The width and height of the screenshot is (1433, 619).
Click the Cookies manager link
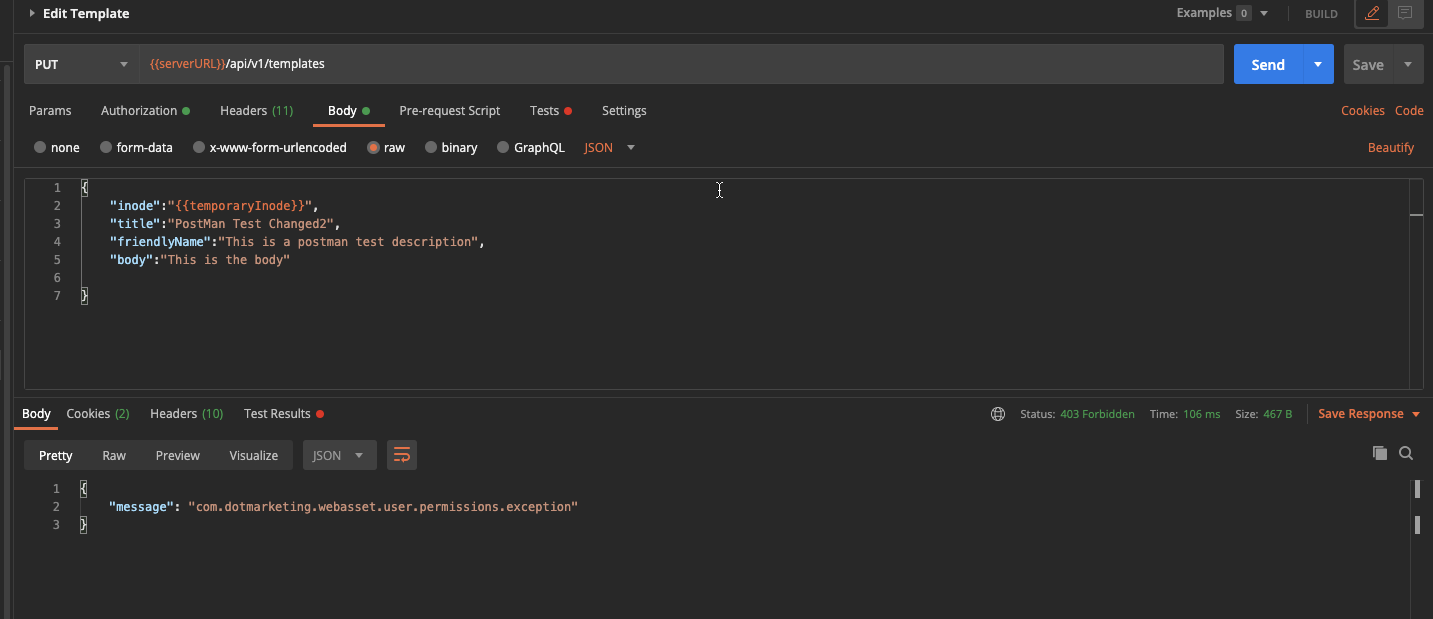coord(1363,110)
